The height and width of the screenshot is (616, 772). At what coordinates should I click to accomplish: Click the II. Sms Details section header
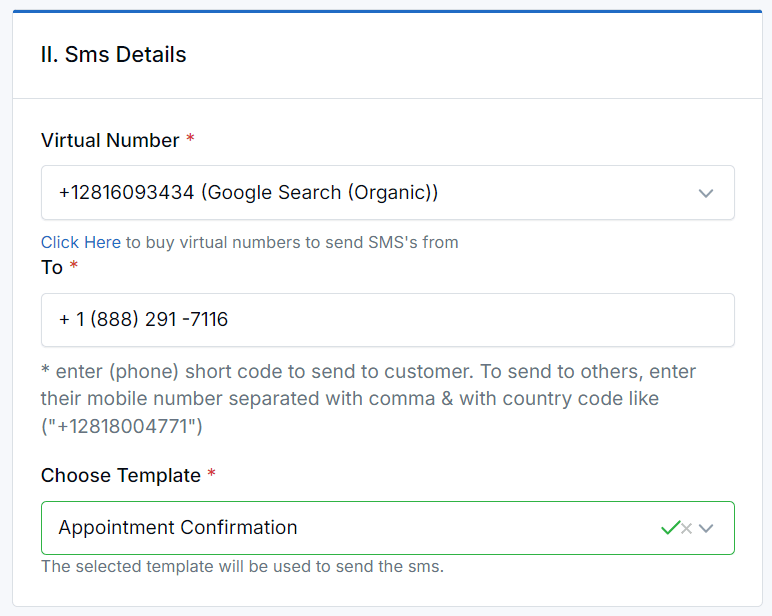coord(114,54)
